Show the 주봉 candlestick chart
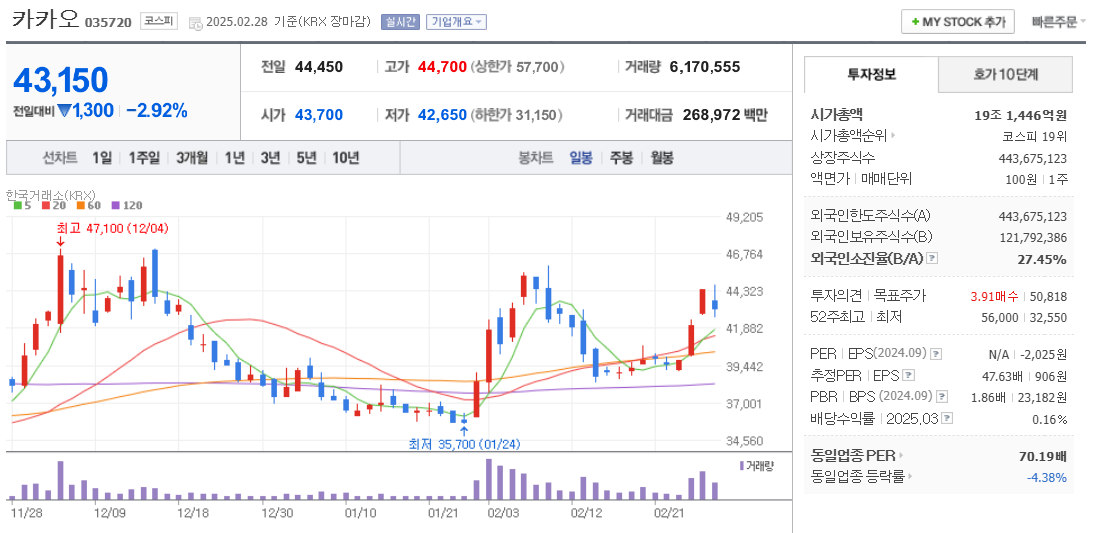The height and width of the screenshot is (533, 1098). click(x=621, y=158)
